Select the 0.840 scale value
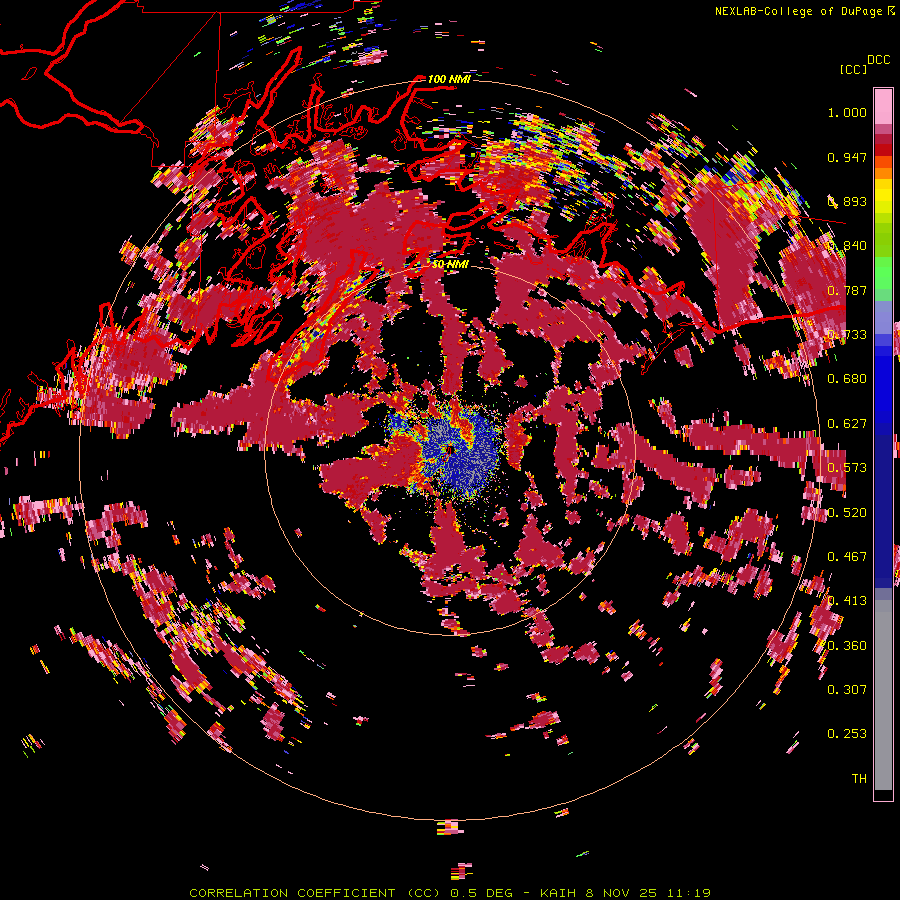This screenshot has height=900, width=900. pyautogui.click(x=847, y=246)
